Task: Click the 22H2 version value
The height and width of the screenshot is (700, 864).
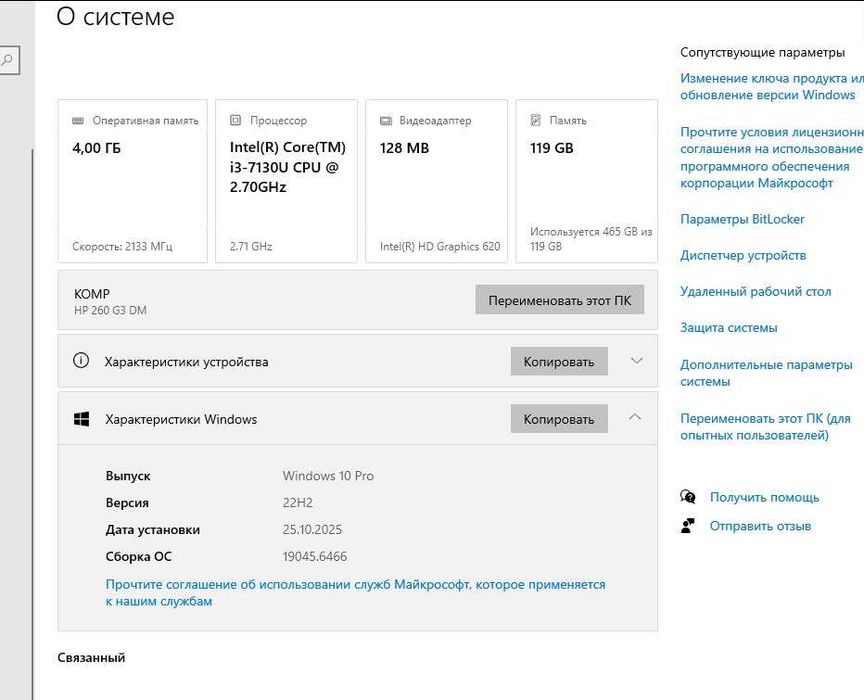Action: pyautogui.click(x=298, y=503)
